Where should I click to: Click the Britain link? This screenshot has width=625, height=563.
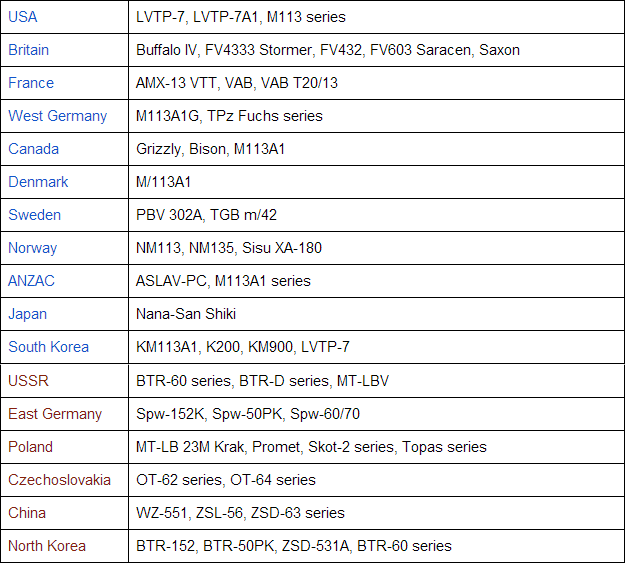(29, 50)
